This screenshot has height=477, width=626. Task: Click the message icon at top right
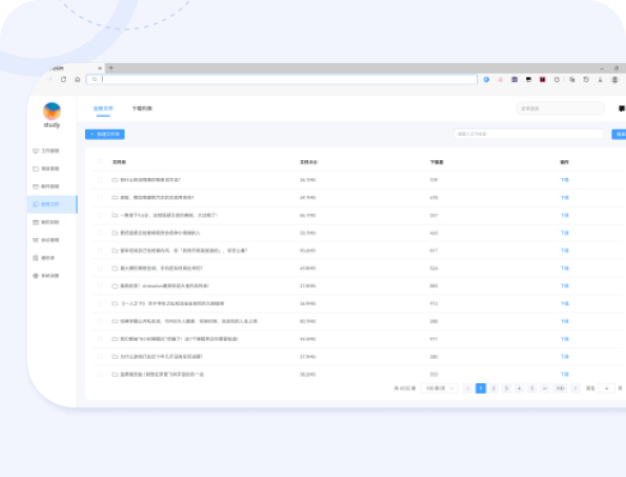pos(621,108)
